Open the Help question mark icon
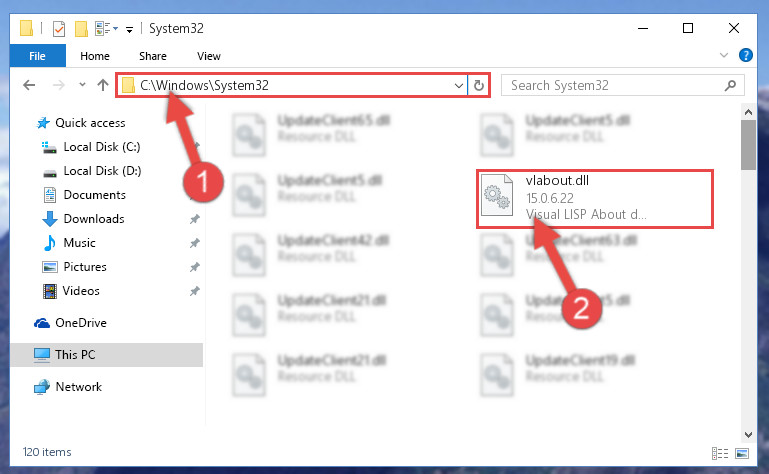 coord(745,55)
